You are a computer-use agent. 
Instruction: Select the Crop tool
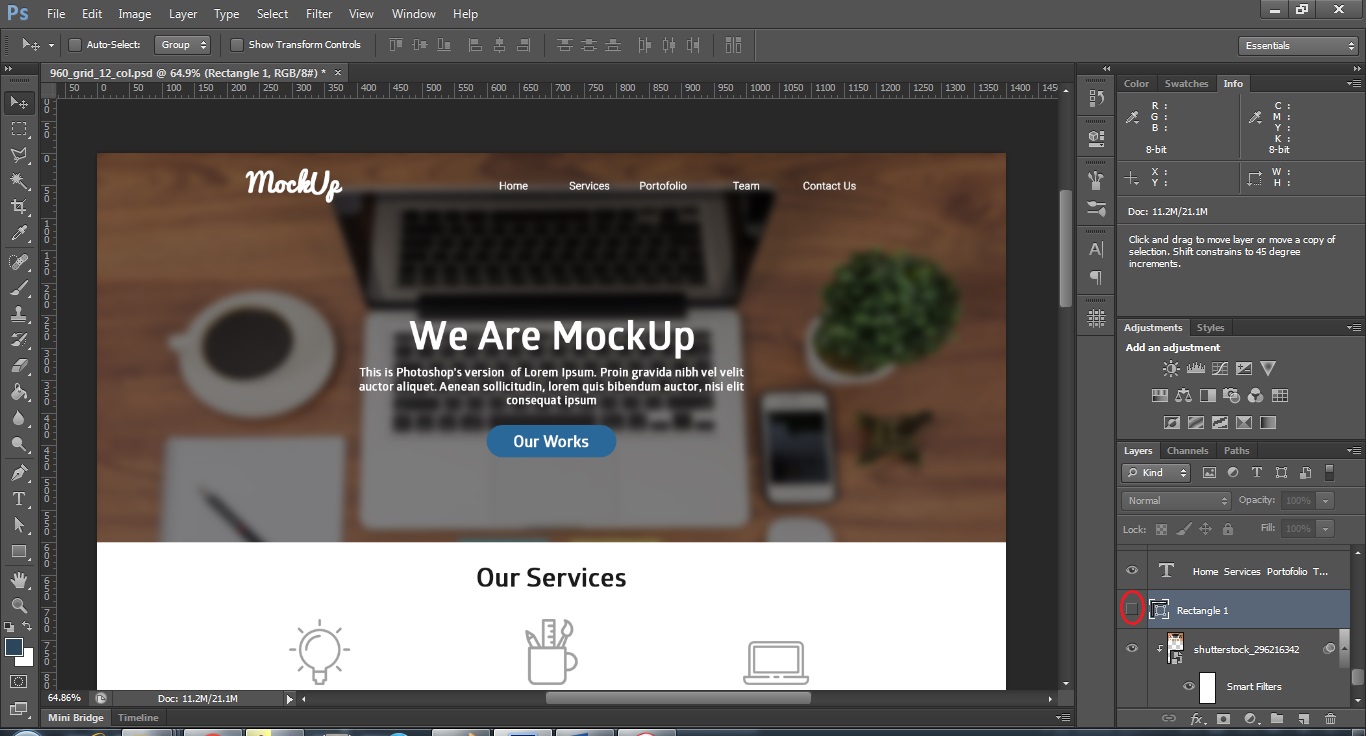(19, 207)
